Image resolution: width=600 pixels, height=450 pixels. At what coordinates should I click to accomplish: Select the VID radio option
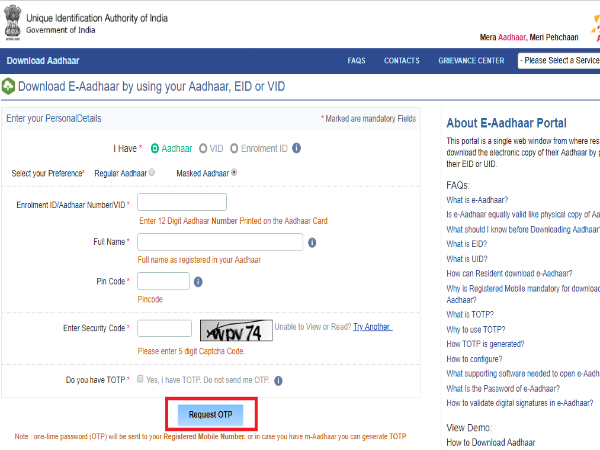[202, 149]
